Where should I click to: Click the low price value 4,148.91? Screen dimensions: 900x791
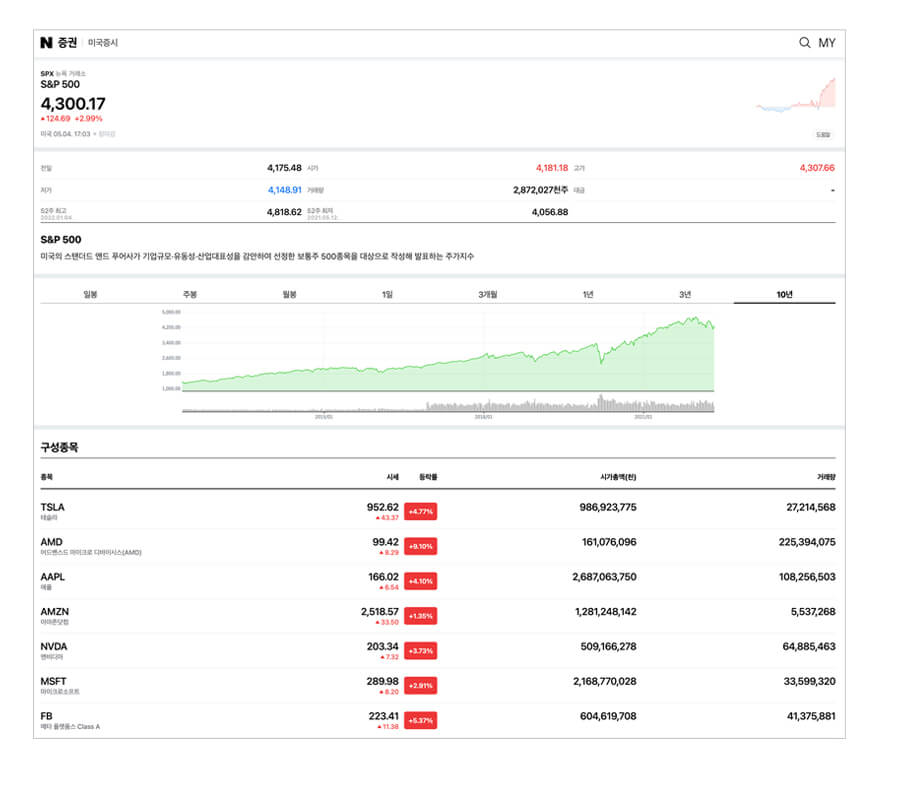285,190
